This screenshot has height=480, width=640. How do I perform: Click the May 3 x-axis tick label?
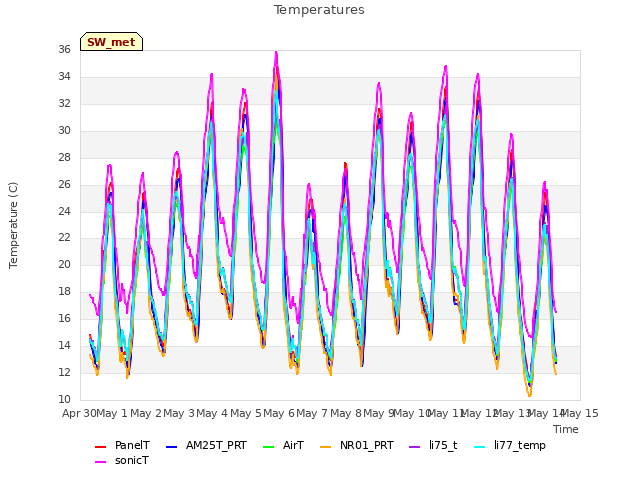179,413
